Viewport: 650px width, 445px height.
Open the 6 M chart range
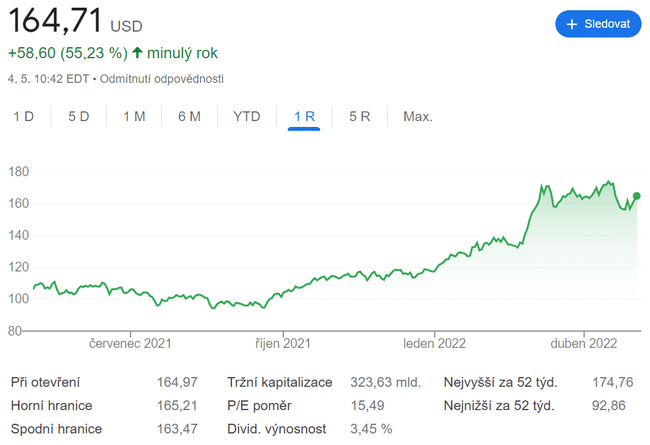coord(189,117)
